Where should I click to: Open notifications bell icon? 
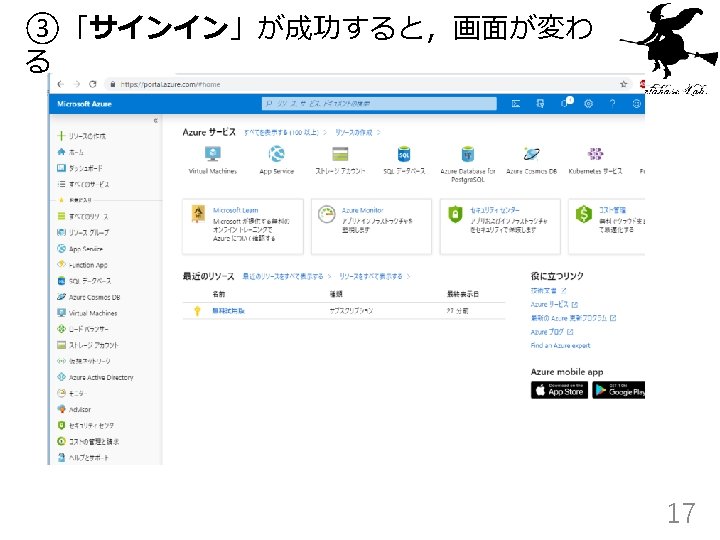coord(566,103)
